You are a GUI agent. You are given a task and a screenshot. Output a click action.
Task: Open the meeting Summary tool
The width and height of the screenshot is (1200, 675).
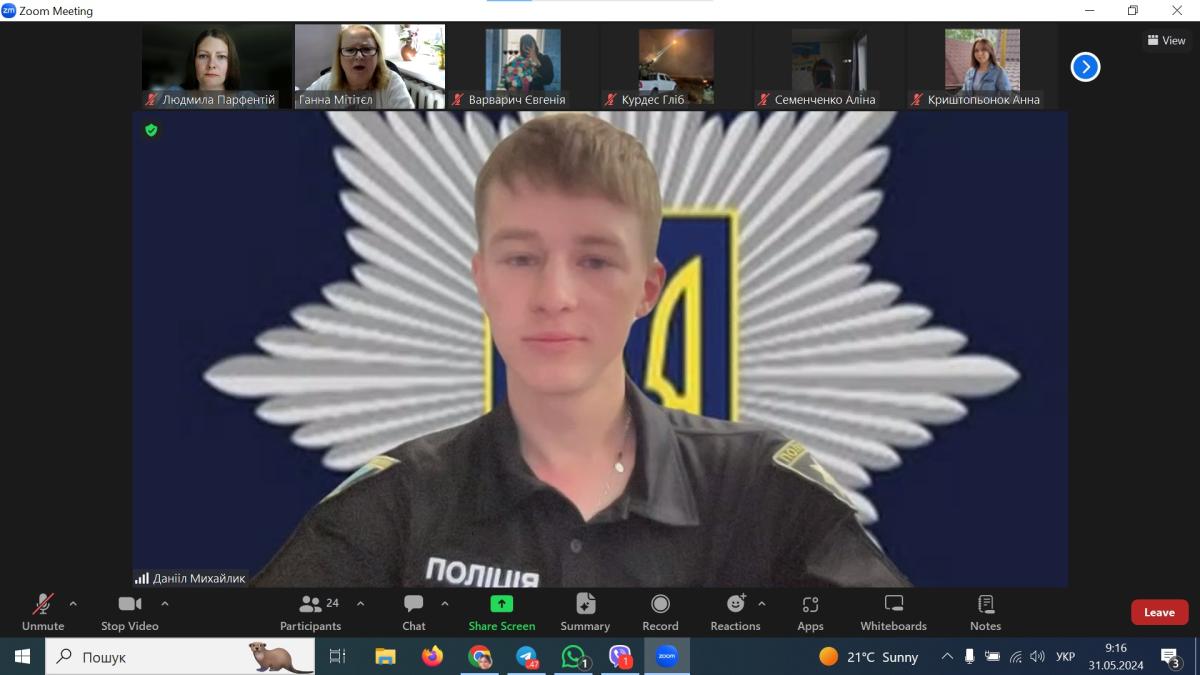click(585, 612)
